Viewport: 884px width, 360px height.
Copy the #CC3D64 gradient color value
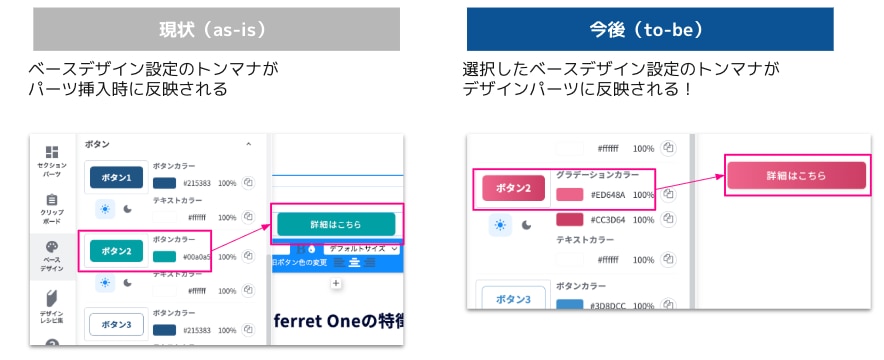pos(668,219)
